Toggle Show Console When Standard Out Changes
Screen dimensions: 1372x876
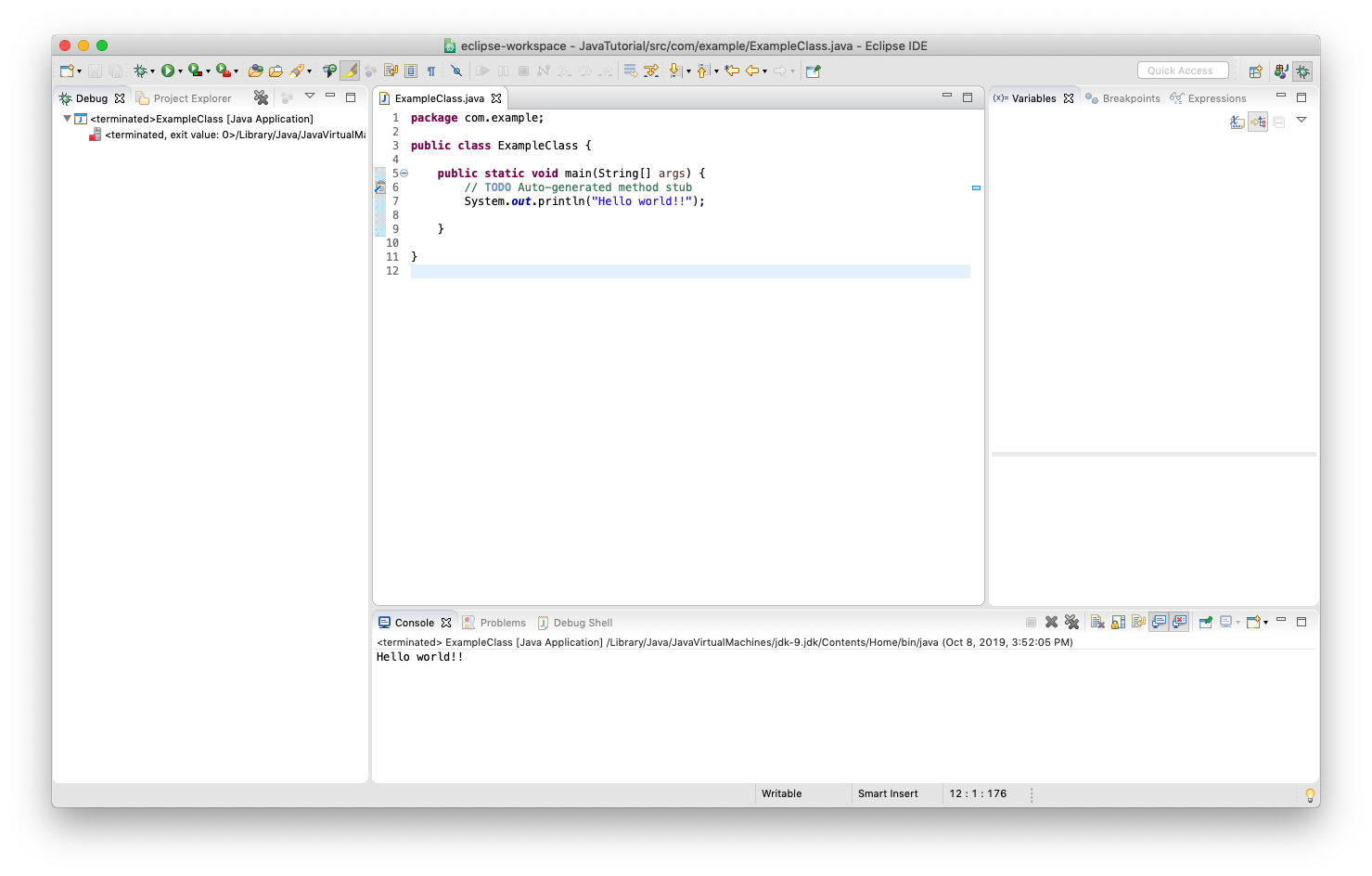[x=1159, y=623]
